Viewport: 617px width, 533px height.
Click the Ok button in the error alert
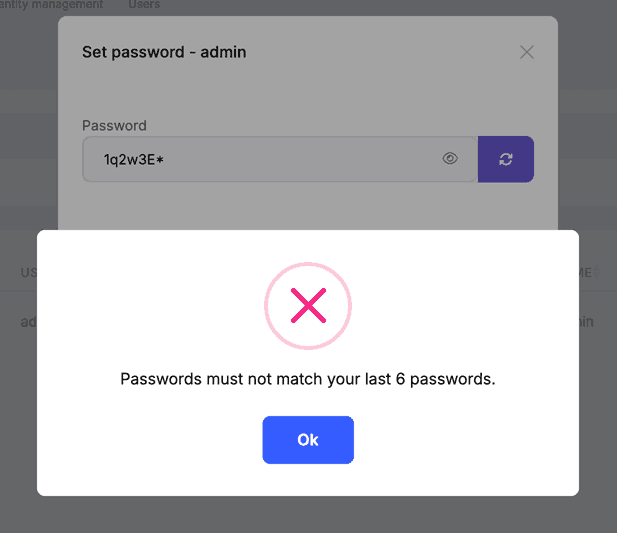[x=308, y=440]
